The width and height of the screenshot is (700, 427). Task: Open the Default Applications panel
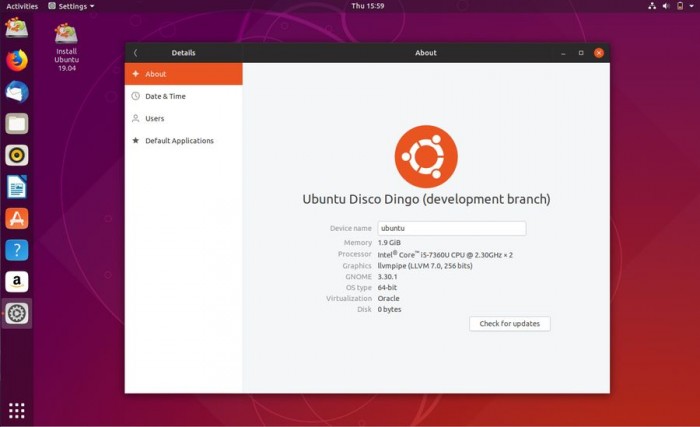183,140
